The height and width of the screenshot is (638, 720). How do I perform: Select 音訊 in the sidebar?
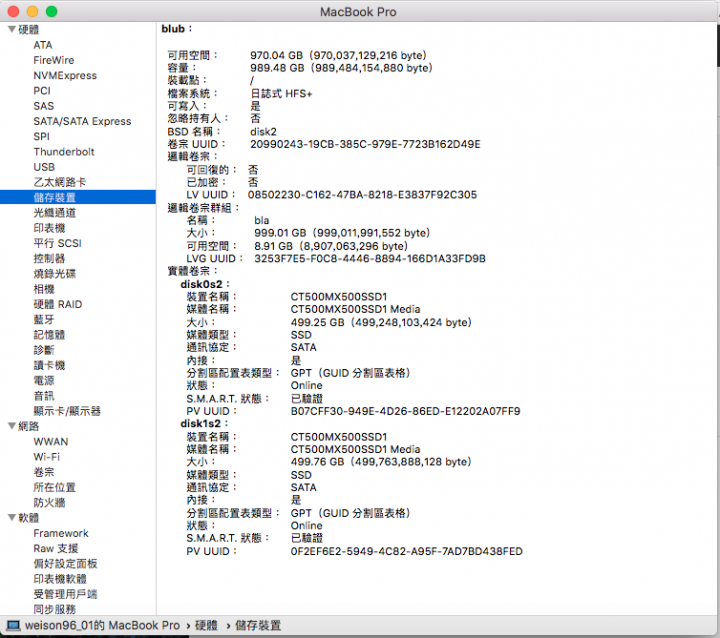(x=44, y=395)
